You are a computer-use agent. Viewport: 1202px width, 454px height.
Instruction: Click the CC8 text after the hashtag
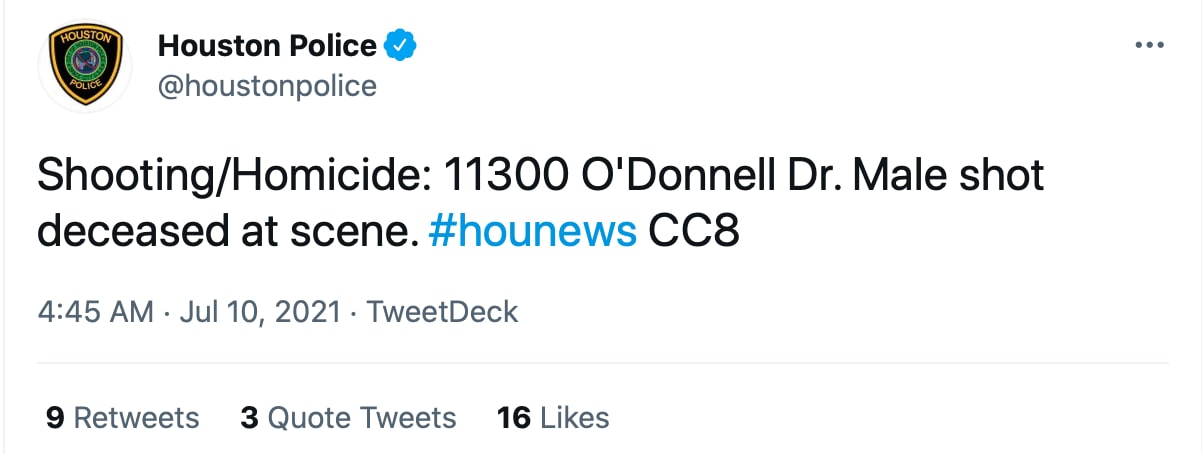click(694, 232)
